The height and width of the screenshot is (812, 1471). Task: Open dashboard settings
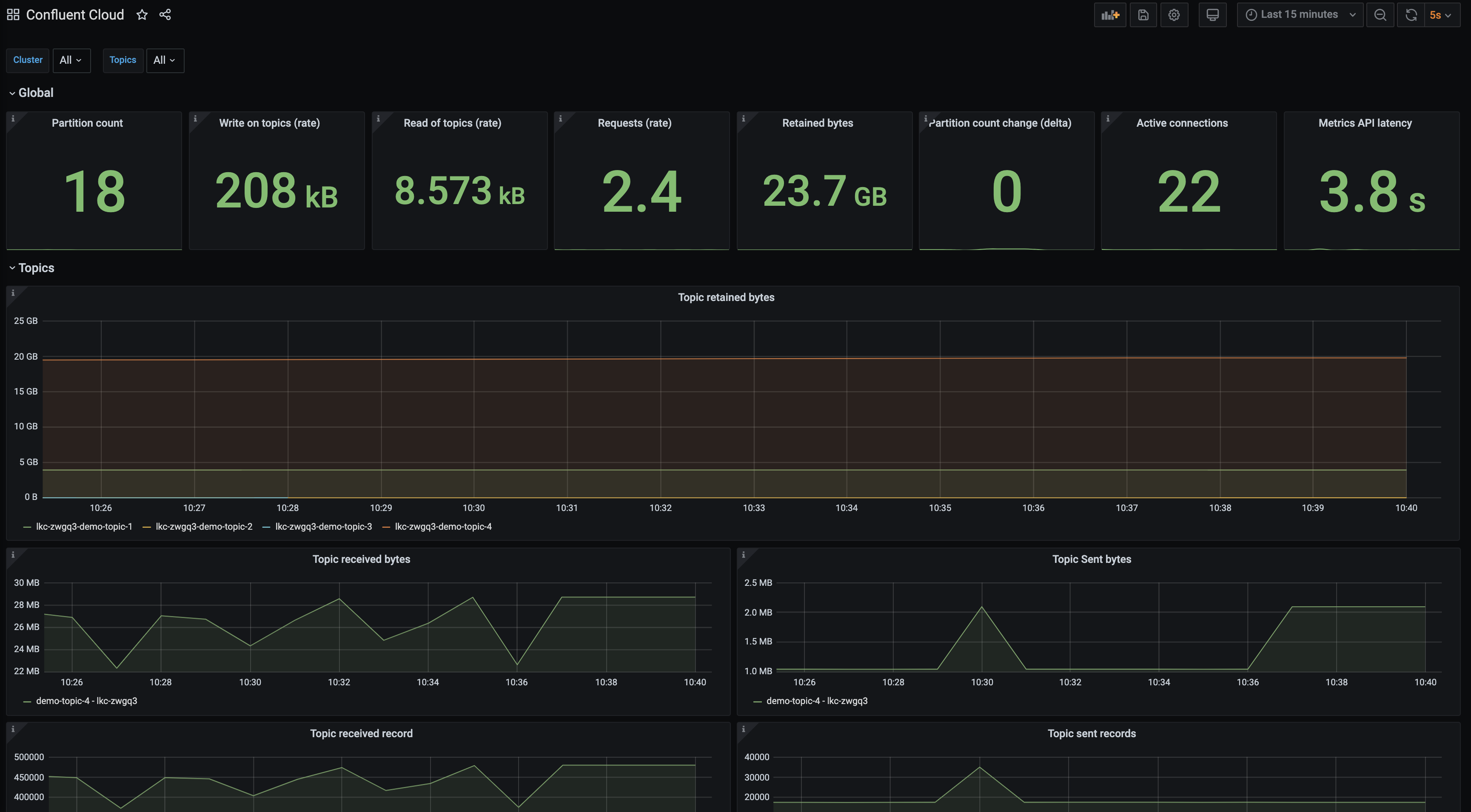point(1175,14)
